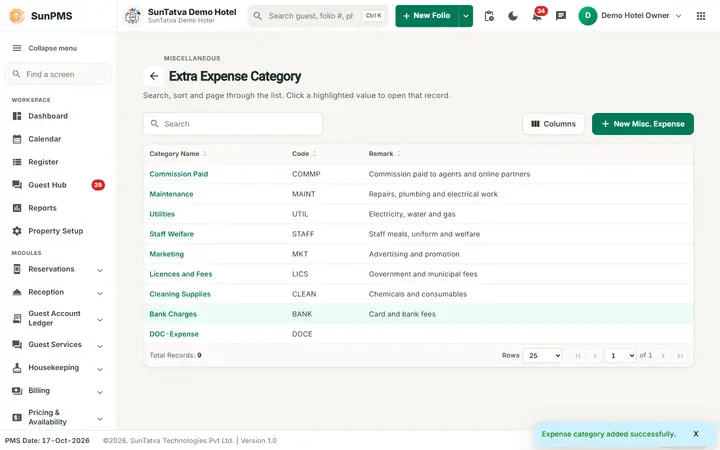This screenshot has width=720, height=450.
Task: Click the D user avatar
Action: (587, 16)
